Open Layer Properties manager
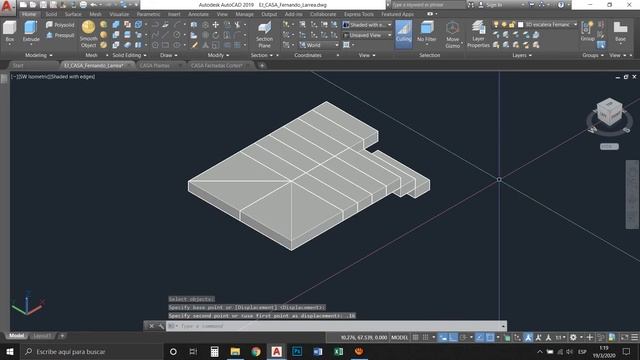The height and width of the screenshot is (360, 640). [x=478, y=35]
